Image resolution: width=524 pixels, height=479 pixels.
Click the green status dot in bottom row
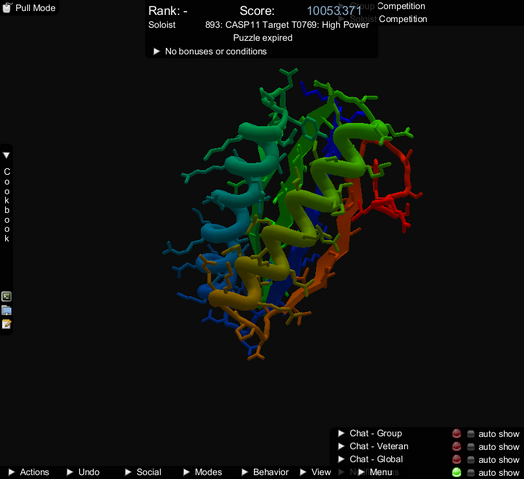(456, 472)
